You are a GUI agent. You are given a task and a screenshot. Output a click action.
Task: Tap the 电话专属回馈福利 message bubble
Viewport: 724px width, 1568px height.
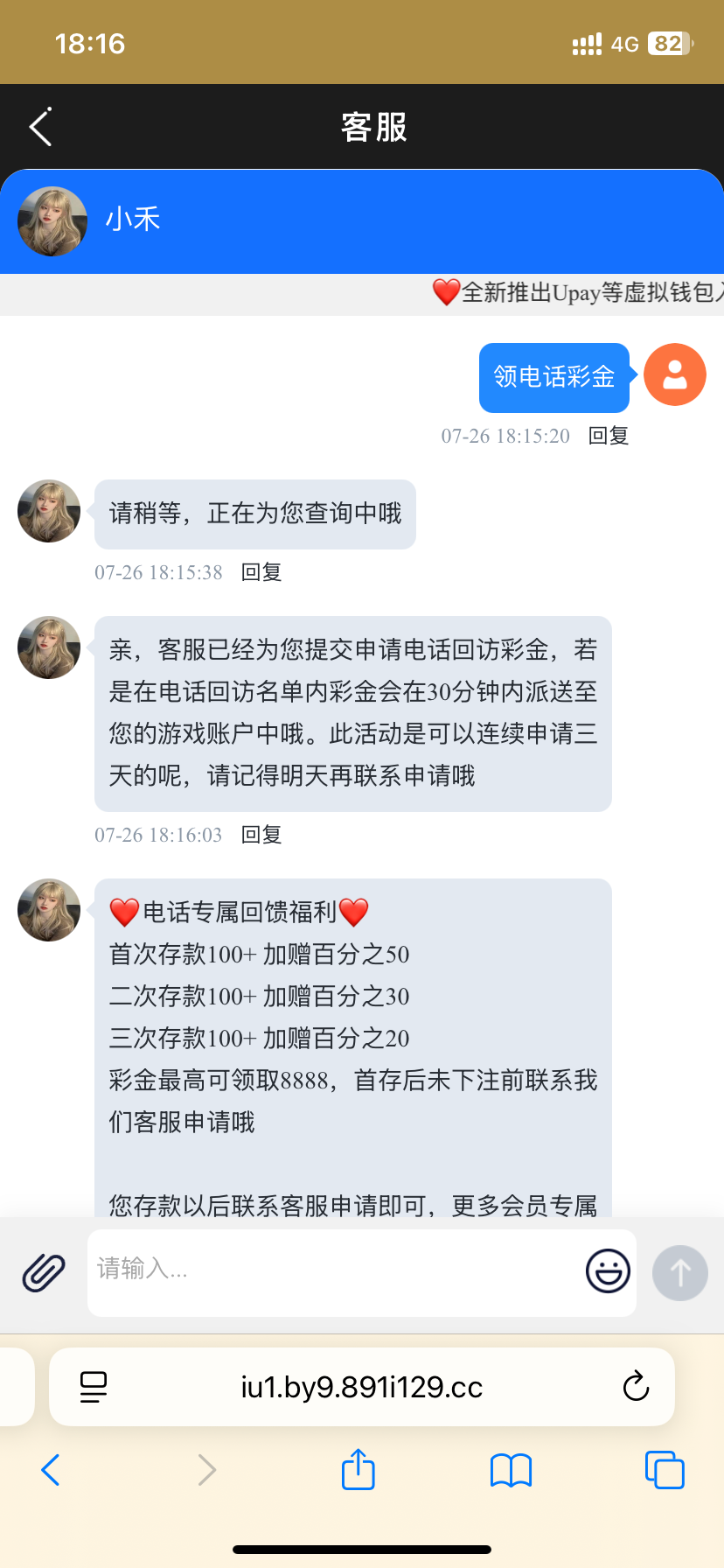pos(353,1048)
